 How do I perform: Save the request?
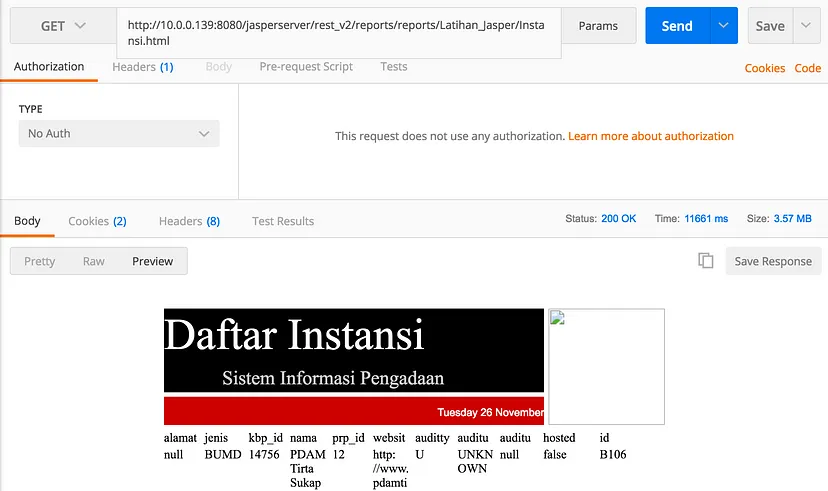(x=770, y=26)
